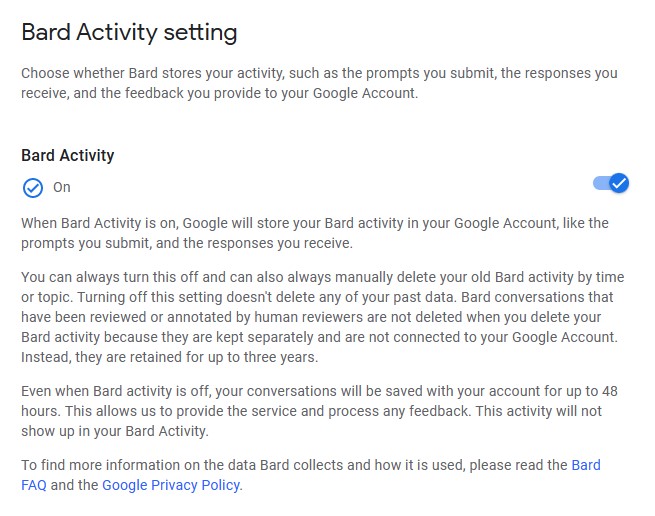Click the paragraph starting "You can always turn"
655x516 pixels.
tap(322, 317)
